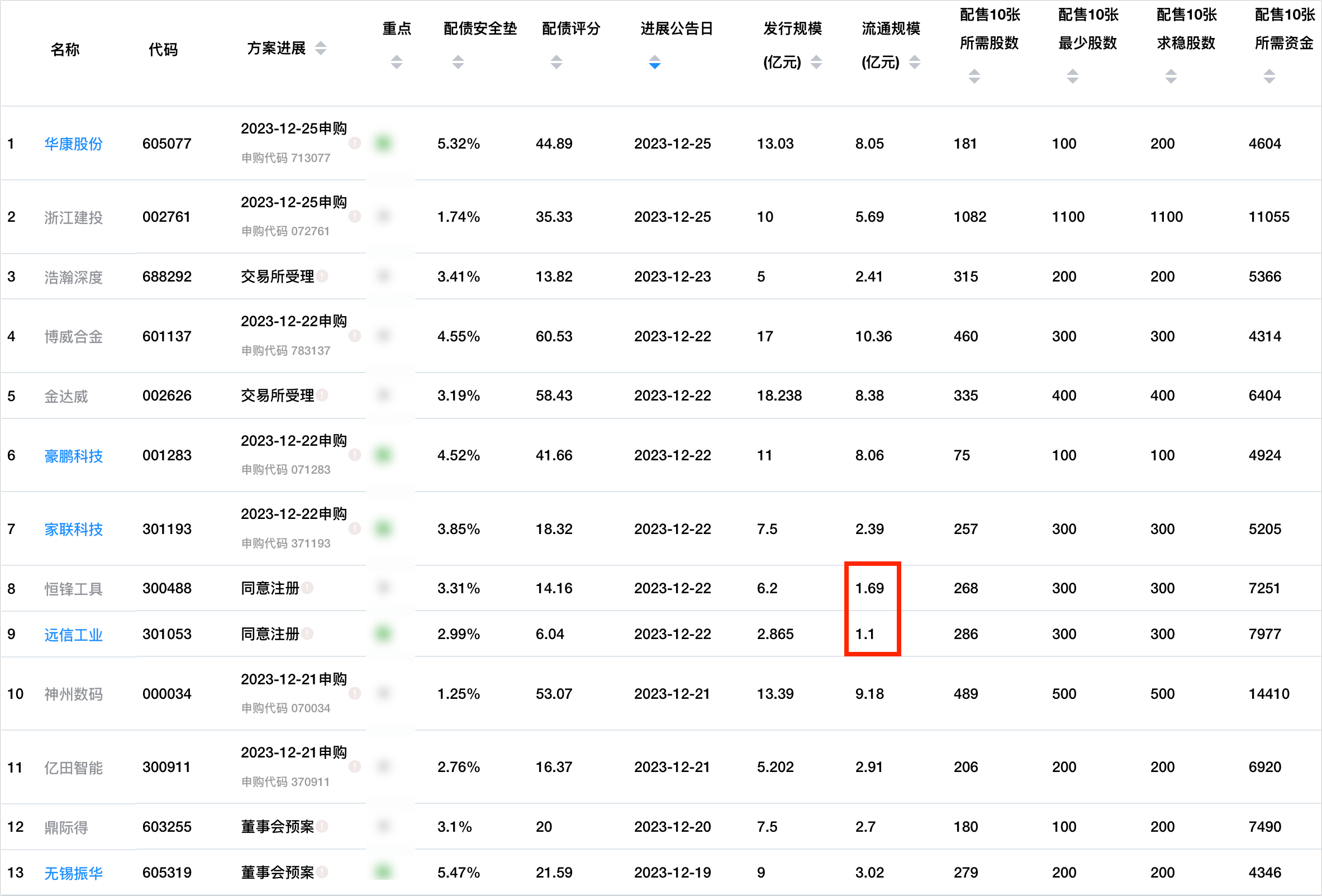Open 豪鹏科技 stock link
1322x896 pixels.
(73, 455)
